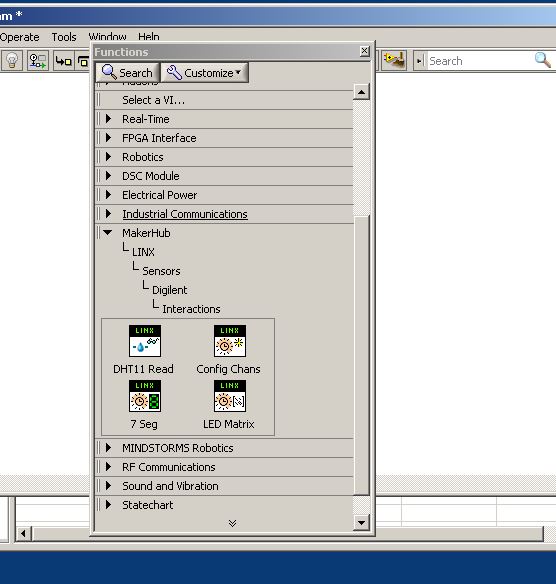This screenshot has height=584, width=556.
Task: Expand the Robotics category
Action: coord(109,157)
